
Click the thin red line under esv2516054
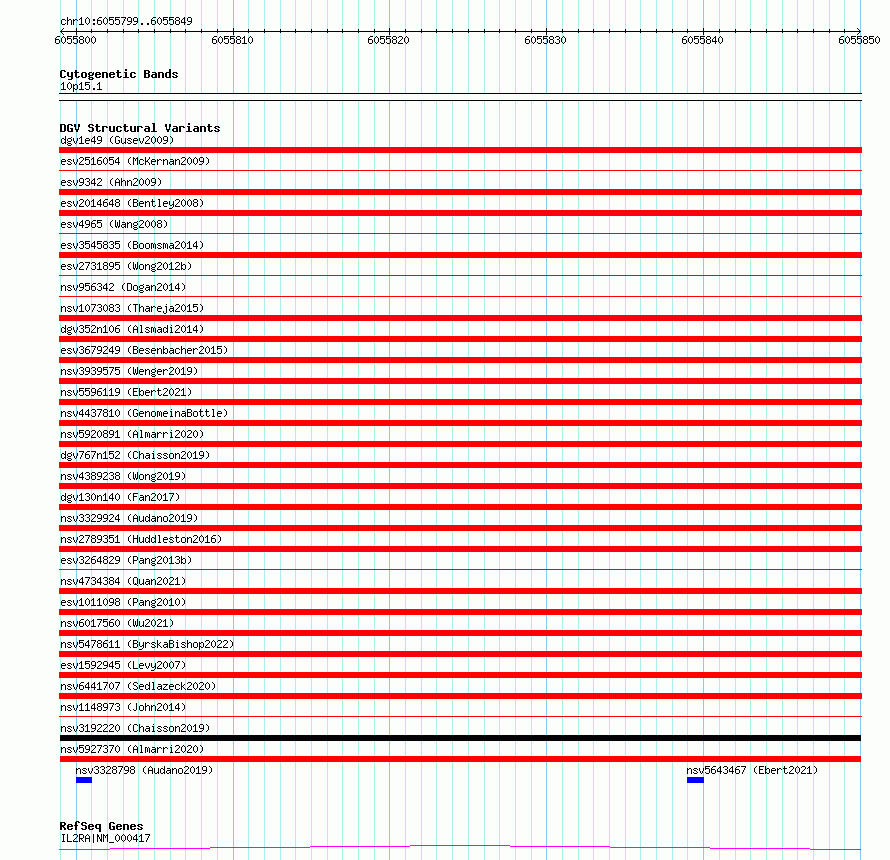coord(460,170)
